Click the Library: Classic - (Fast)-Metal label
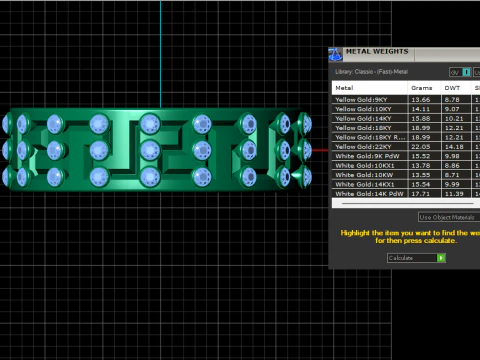The width and height of the screenshot is (480, 360). tap(371, 72)
